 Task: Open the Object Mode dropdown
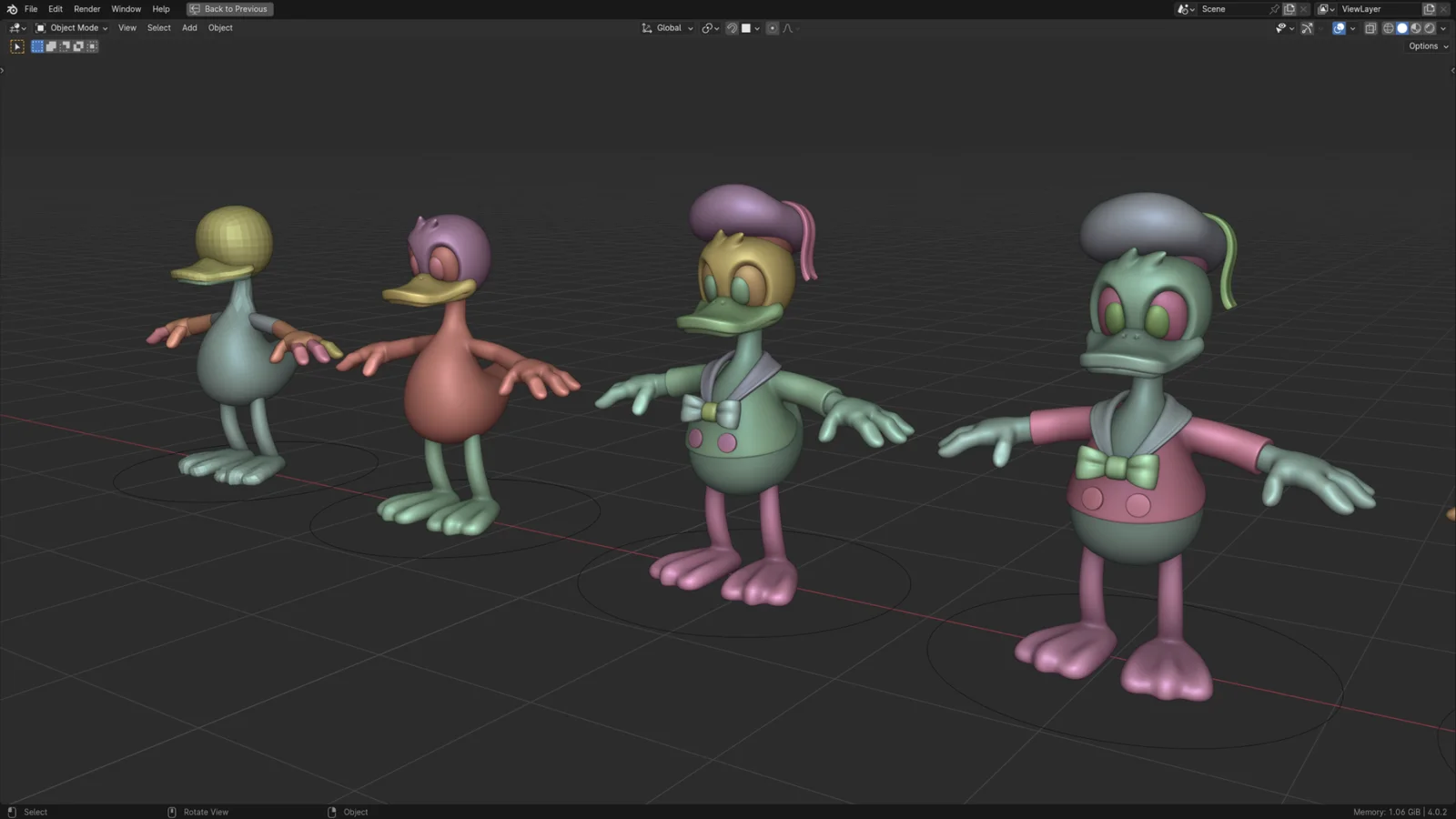coord(73,27)
